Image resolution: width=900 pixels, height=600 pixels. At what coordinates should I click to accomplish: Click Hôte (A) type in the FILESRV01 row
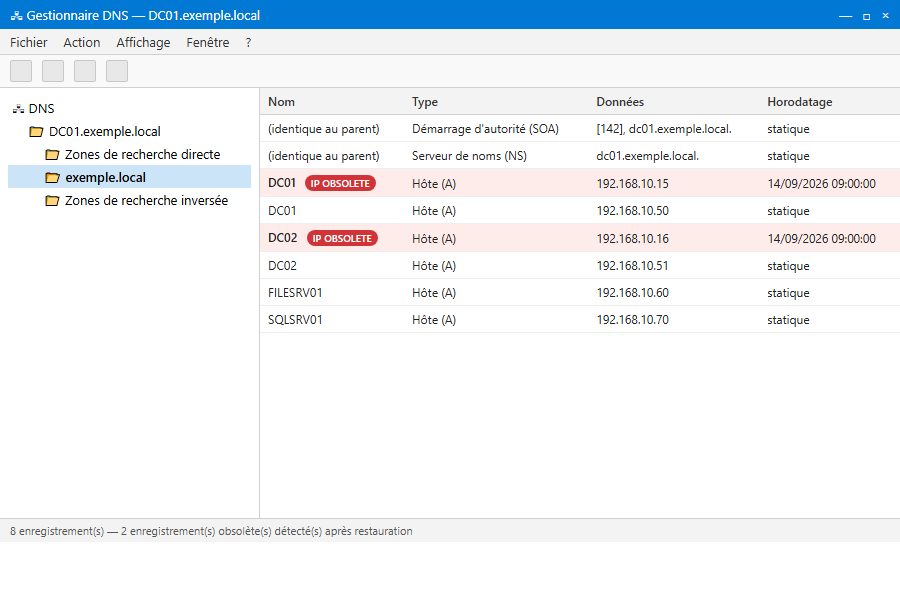point(434,293)
